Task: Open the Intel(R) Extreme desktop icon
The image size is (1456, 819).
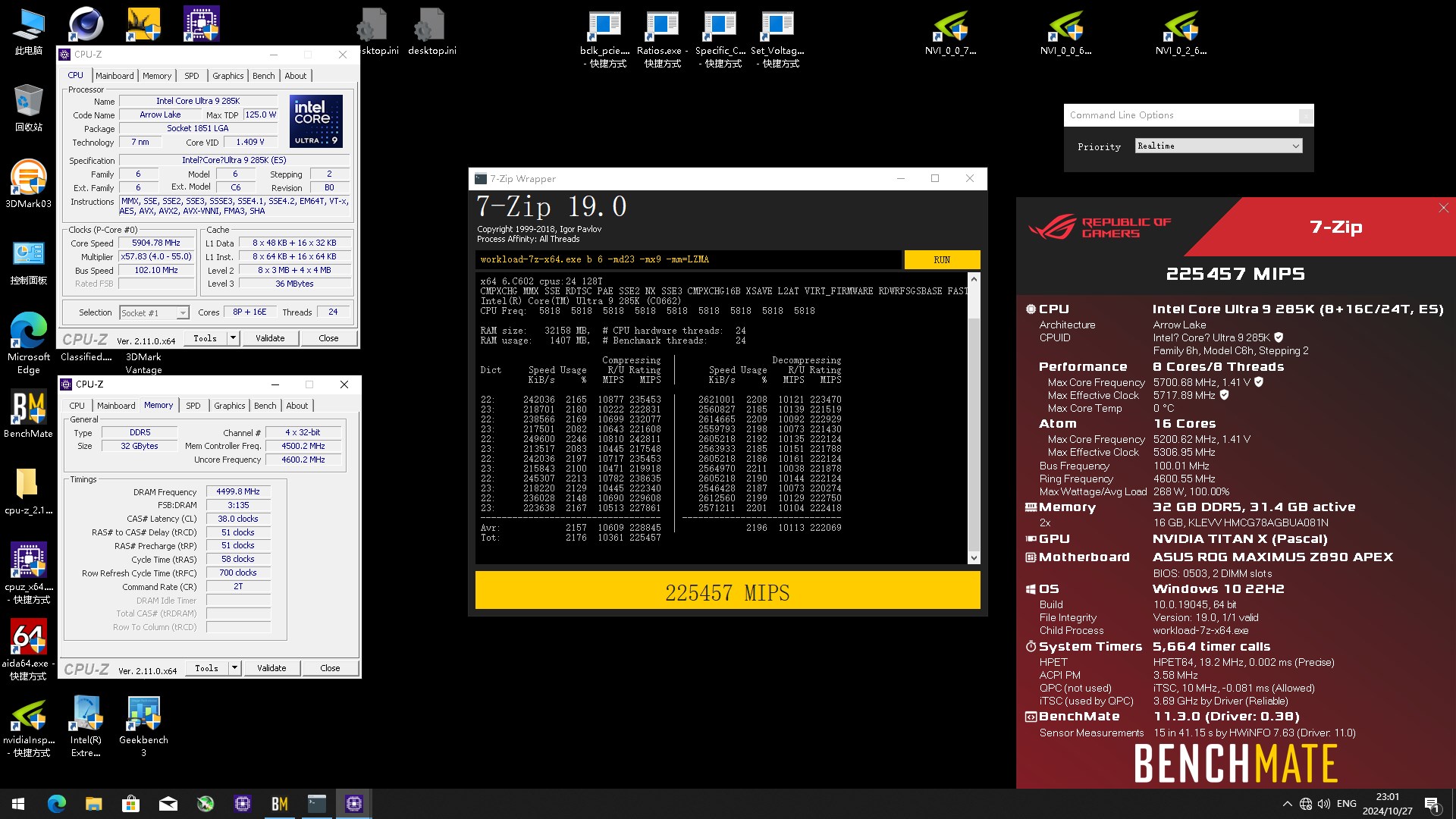Action: 86,726
